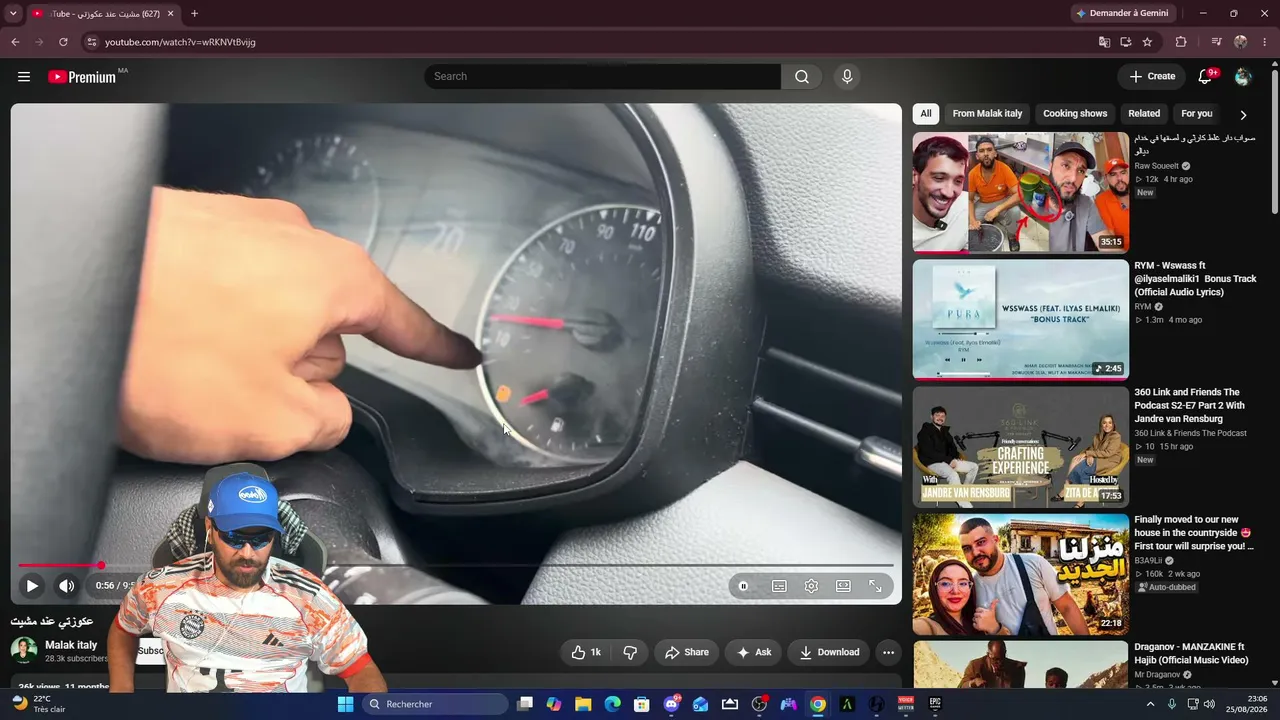Mute the video volume

pyautogui.click(x=67, y=586)
